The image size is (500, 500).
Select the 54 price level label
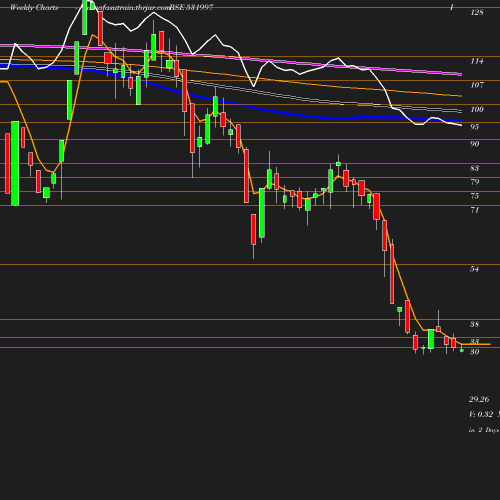coord(474,269)
